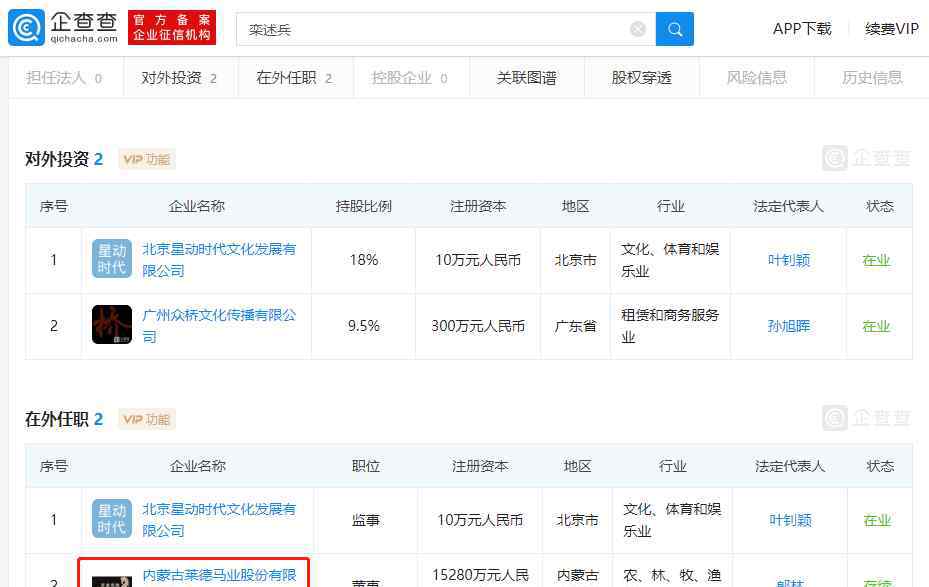Screen dimensions: 929x587
Task: Open the 星动时代 logo in 对外投资 table
Action: [112, 259]
